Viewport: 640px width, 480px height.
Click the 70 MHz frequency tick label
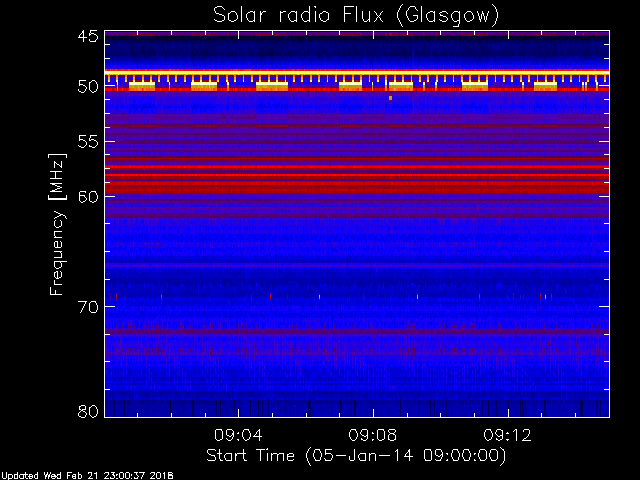[87, 307]
